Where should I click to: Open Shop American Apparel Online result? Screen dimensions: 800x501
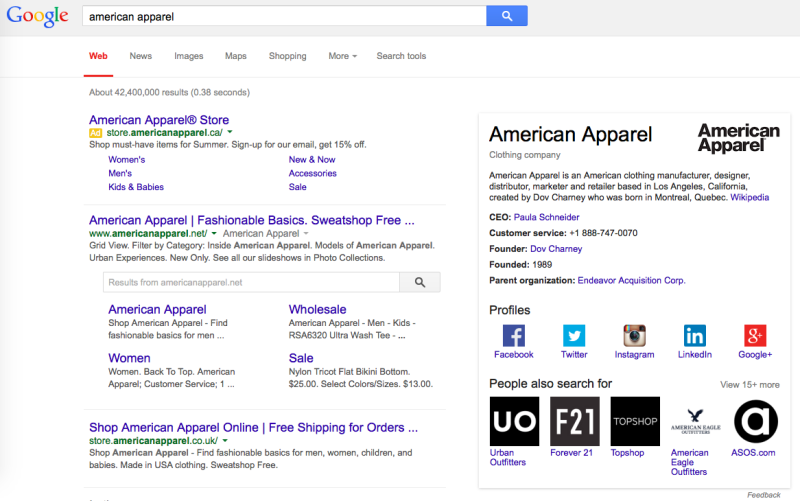point(253,428)
